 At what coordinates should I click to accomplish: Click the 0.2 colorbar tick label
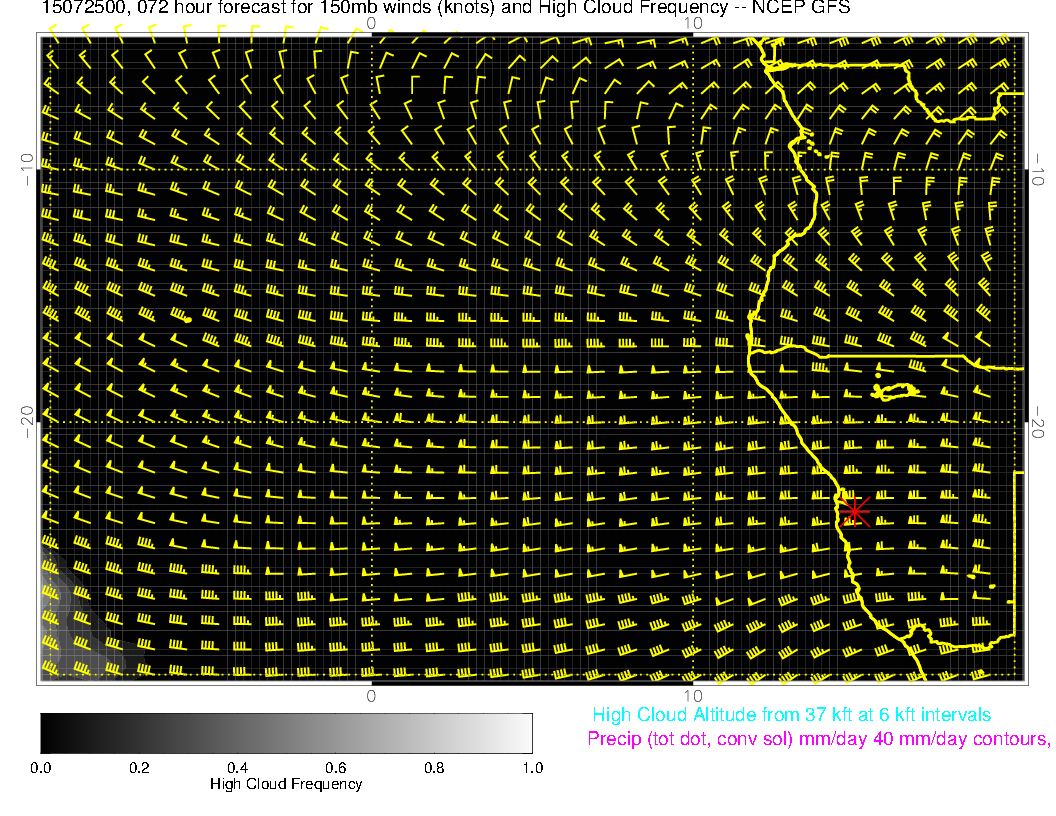pyautogui.click(x=139, y=767)
